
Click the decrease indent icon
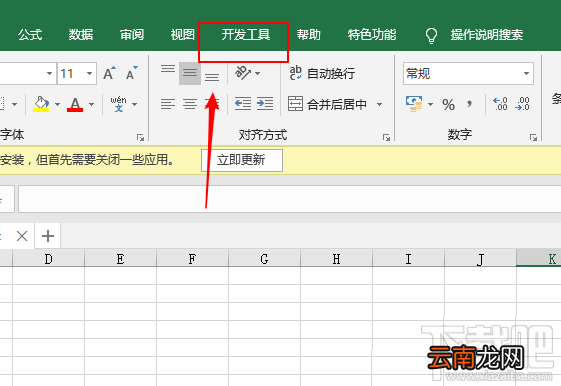243,104
